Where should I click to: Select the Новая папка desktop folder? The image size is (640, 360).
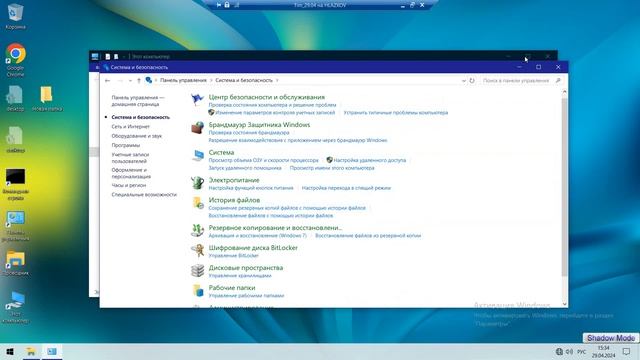tap(46, 98)
